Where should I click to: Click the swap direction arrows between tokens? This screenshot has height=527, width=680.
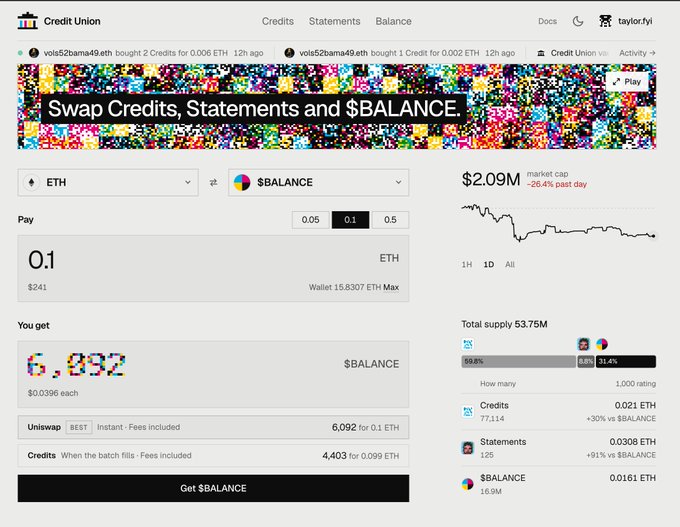tap(213, 183)
